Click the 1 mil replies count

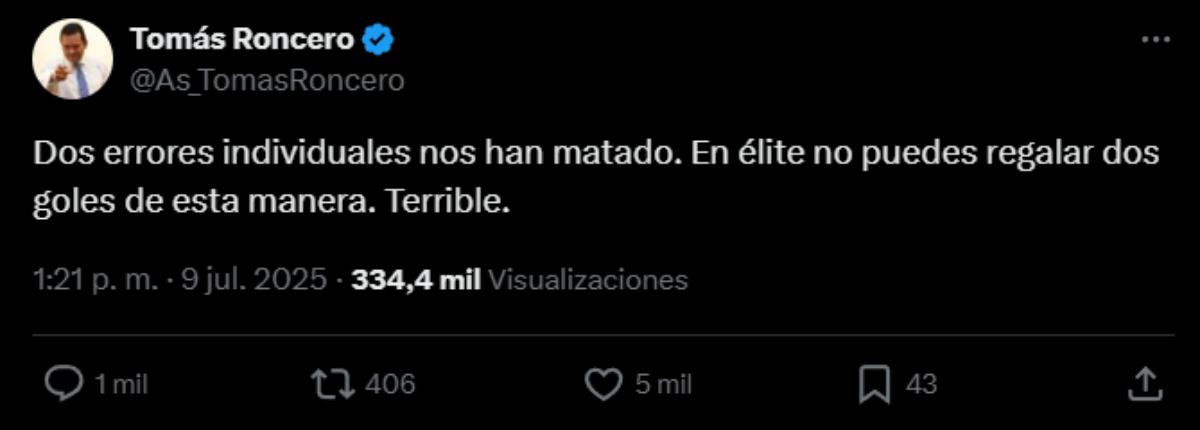pyautogui.click(x=120, y=384)
